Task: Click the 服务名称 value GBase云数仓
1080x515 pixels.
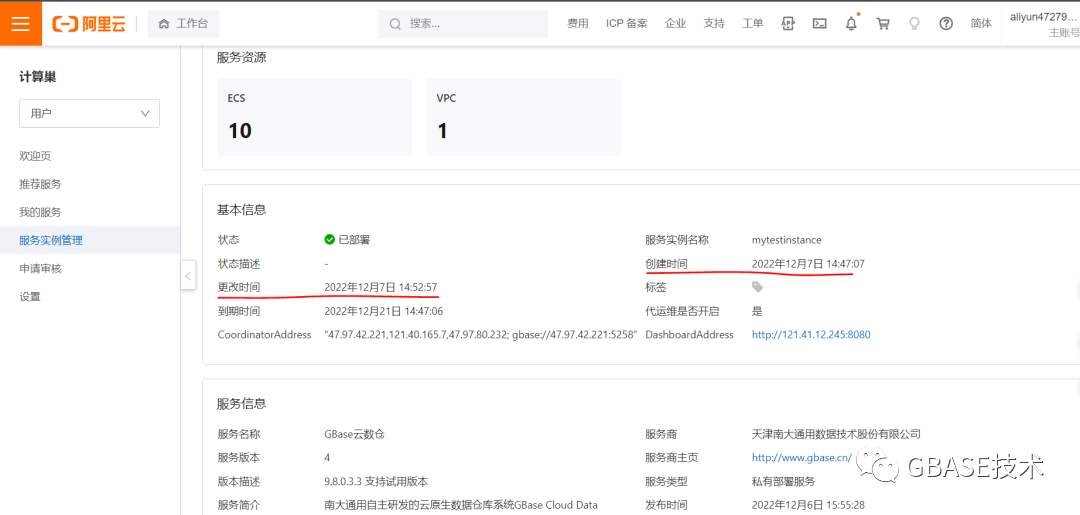Action: coord(356,434)
